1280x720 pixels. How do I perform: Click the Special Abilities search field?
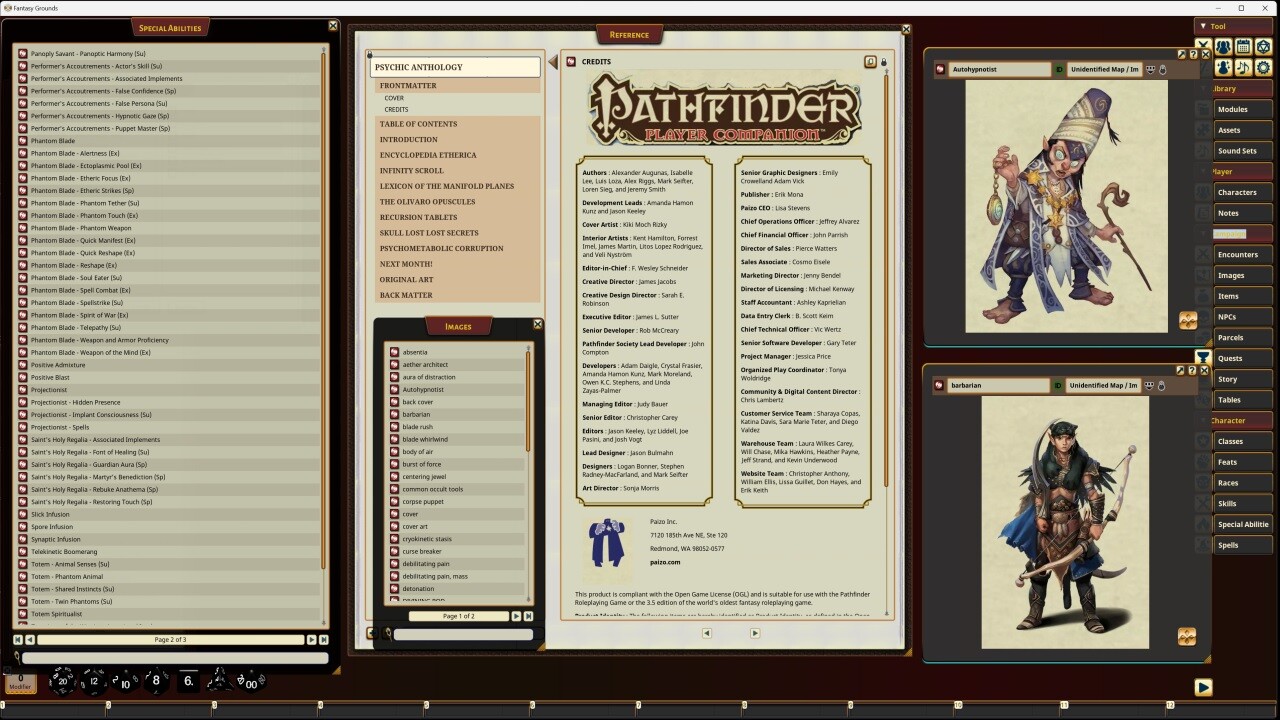pos(175,658)
